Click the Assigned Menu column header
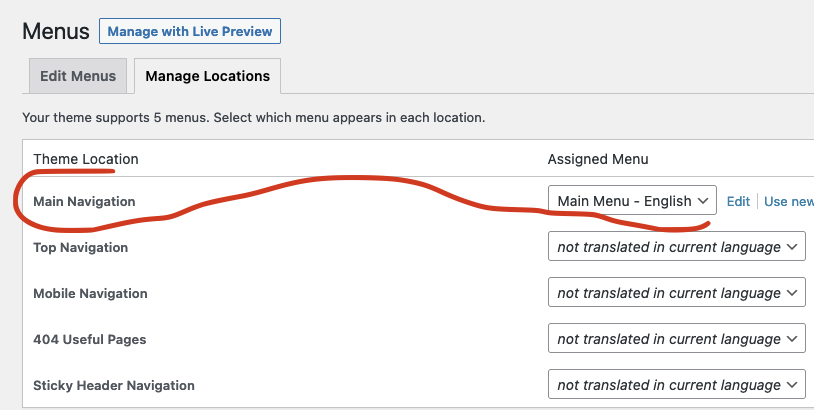The width and height of the screenshot is (814, 410). 598,159
